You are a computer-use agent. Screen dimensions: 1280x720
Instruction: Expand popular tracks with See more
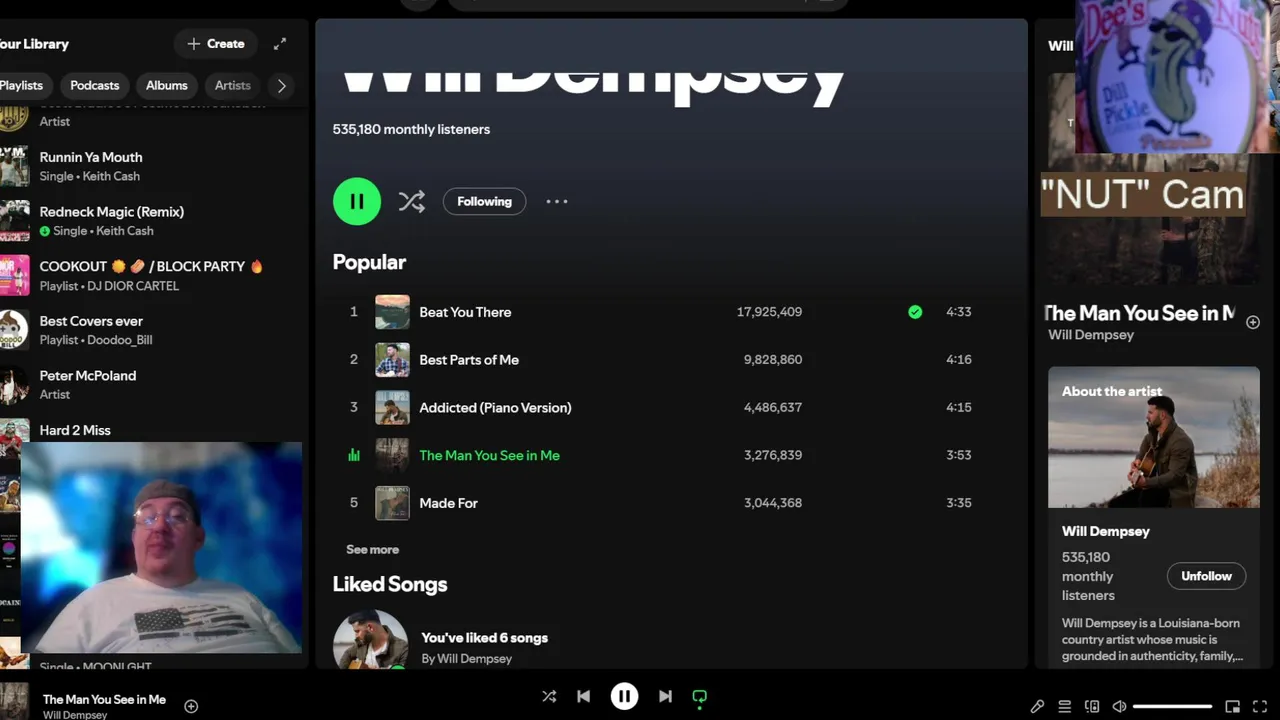click(x=372, y=549)
